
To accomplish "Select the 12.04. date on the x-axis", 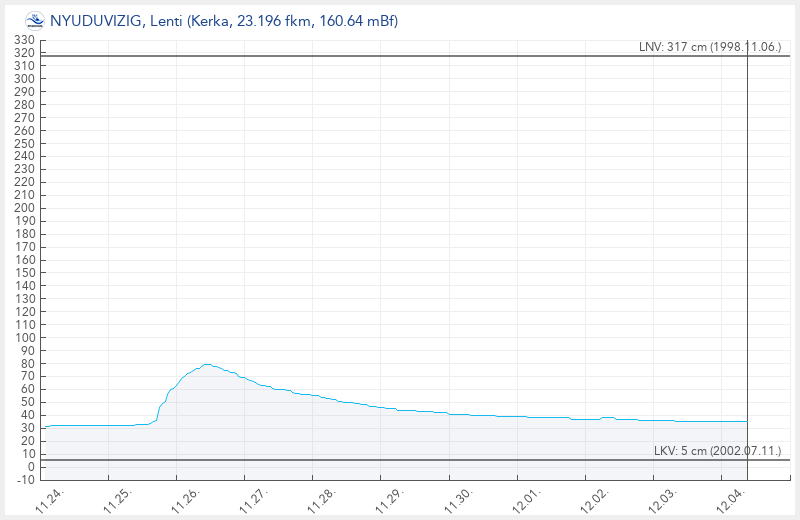I will (x=732, y=500).
